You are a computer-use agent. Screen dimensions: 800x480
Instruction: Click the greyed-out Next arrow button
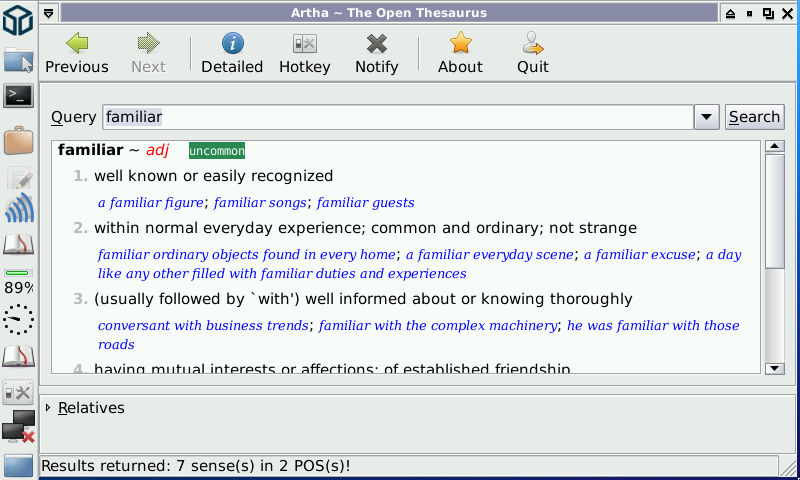click(x=148, y=53)
